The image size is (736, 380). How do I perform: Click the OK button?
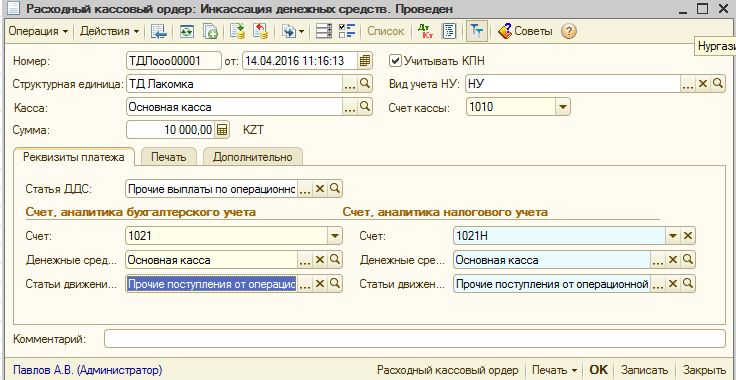pos(598,370)
